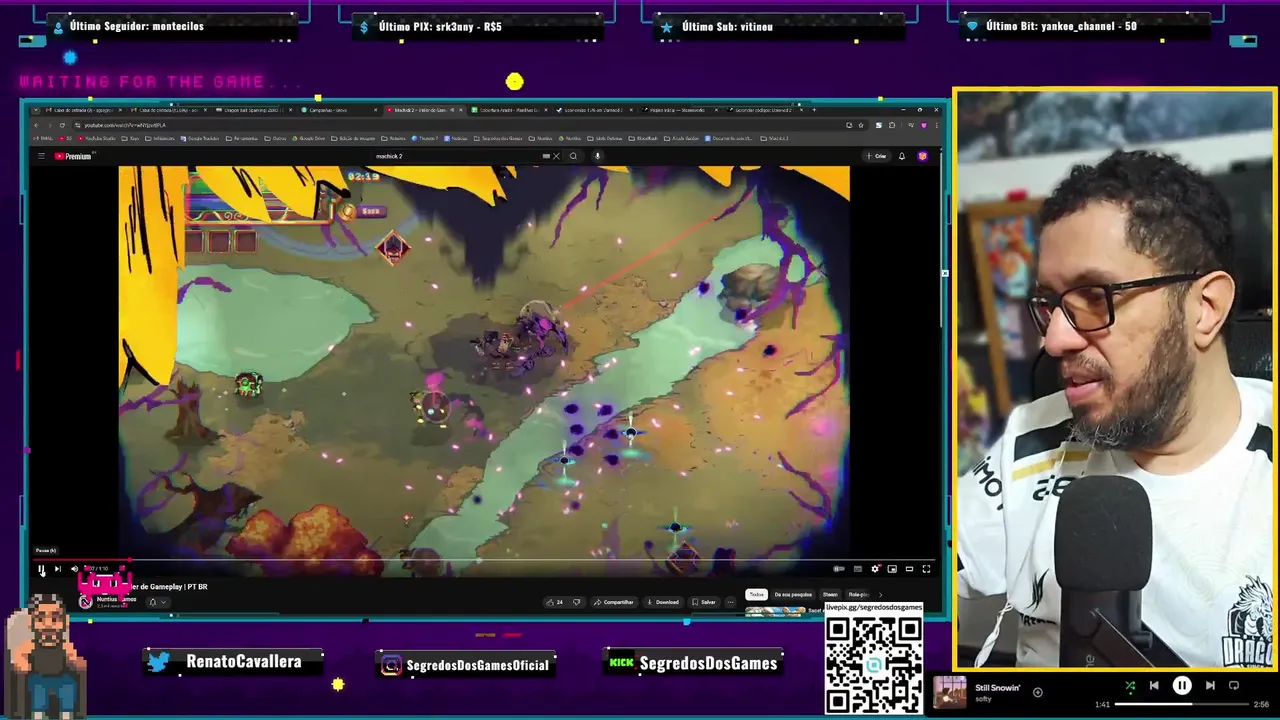Open the YouTube hamburger guide menu

41,156
